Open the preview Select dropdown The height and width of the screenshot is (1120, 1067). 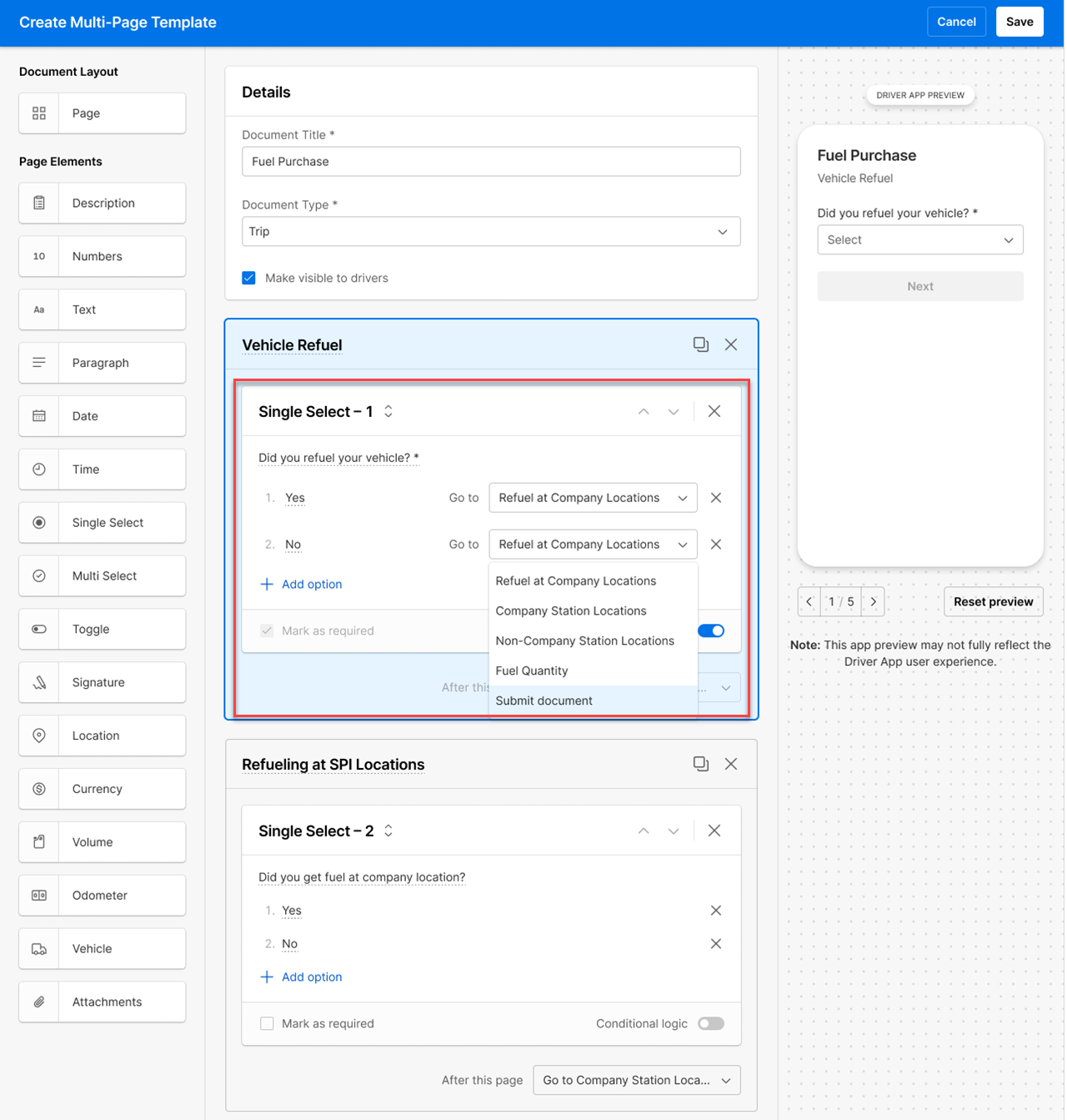(920, 240)
